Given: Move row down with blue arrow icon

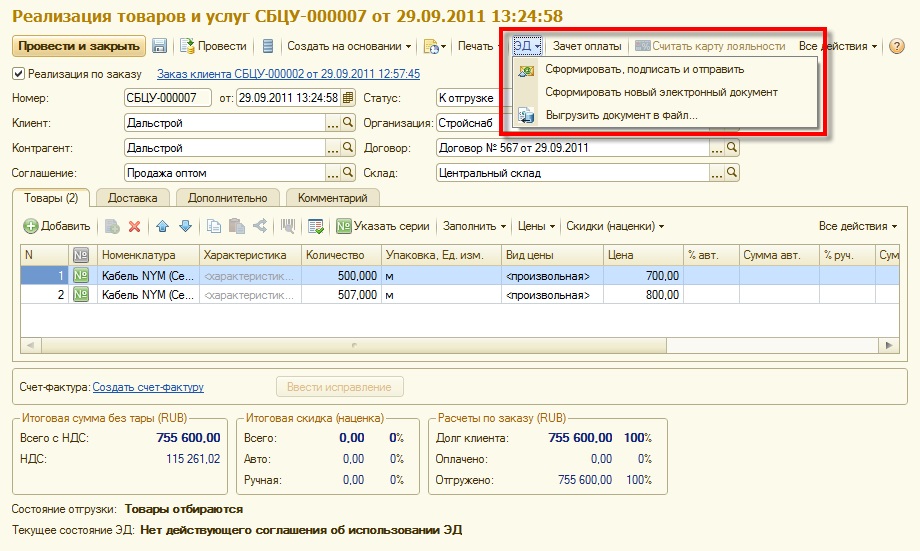Looking at the screenshot, I should [185, 227].
